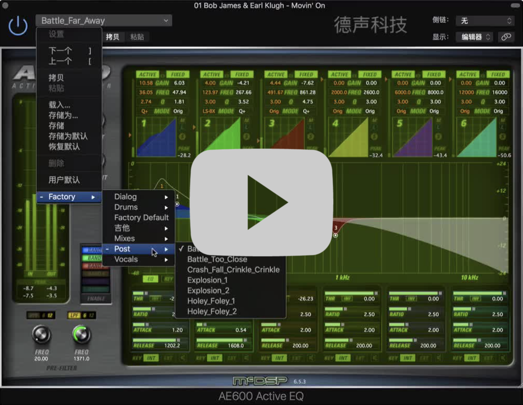
Task: Toggle INV threshold button on band 4
Action: click(347, 299)
